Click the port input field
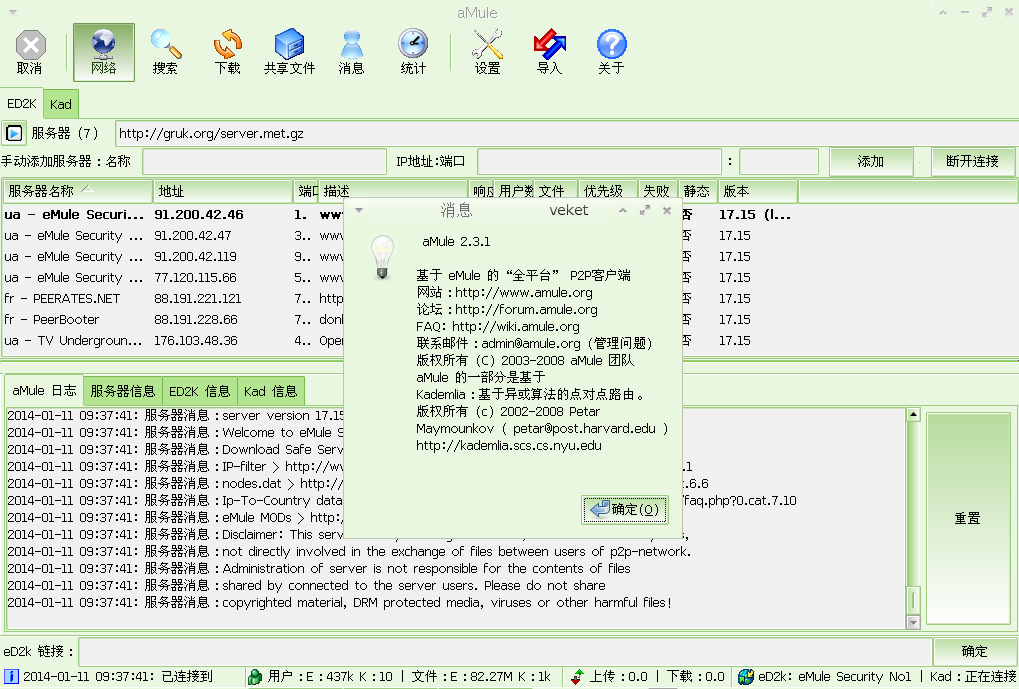1019x689 pixels. [x=779, y=161]
